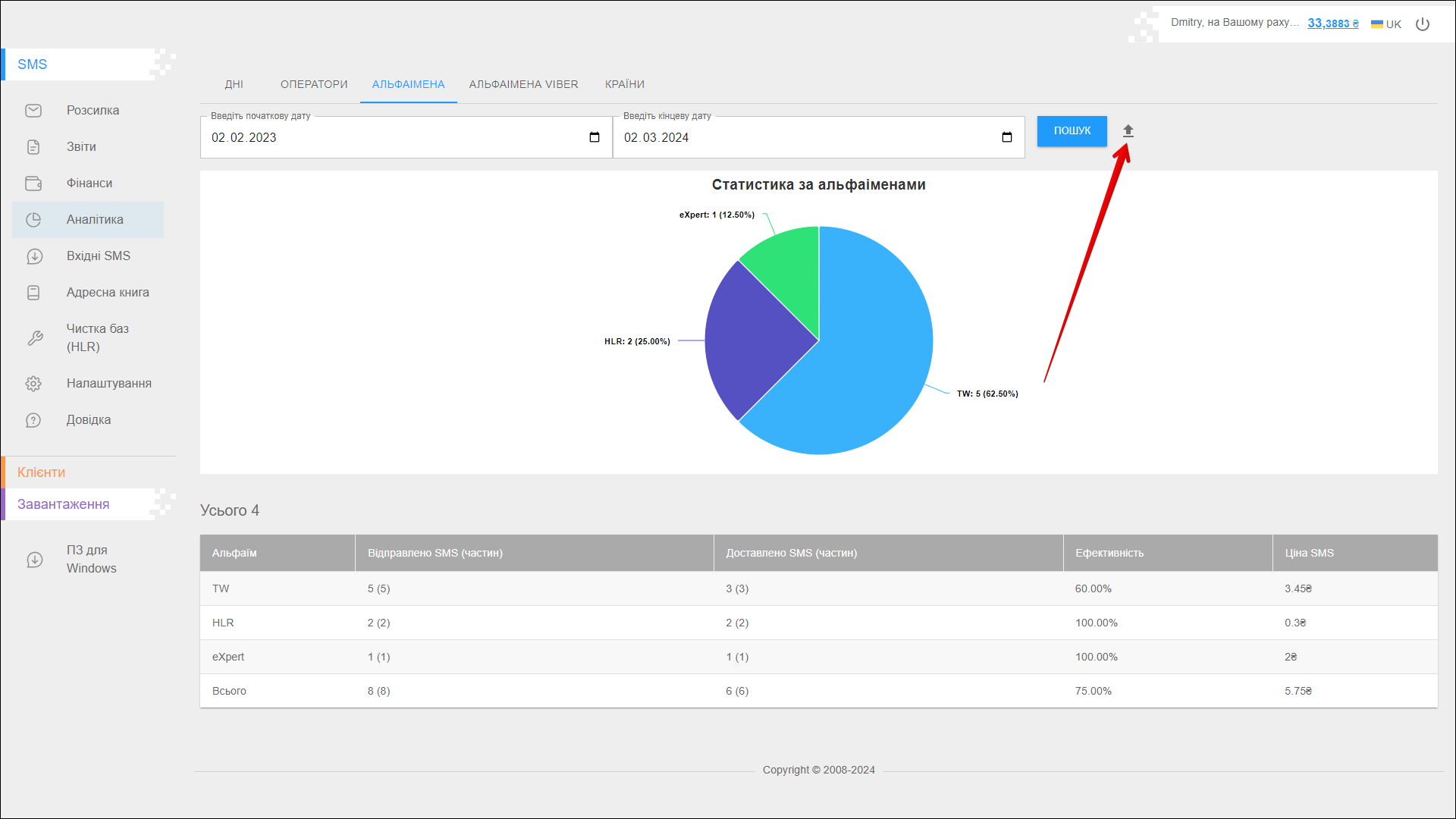Click Чистка баз (HLR) wrench icon

point(35,338)
